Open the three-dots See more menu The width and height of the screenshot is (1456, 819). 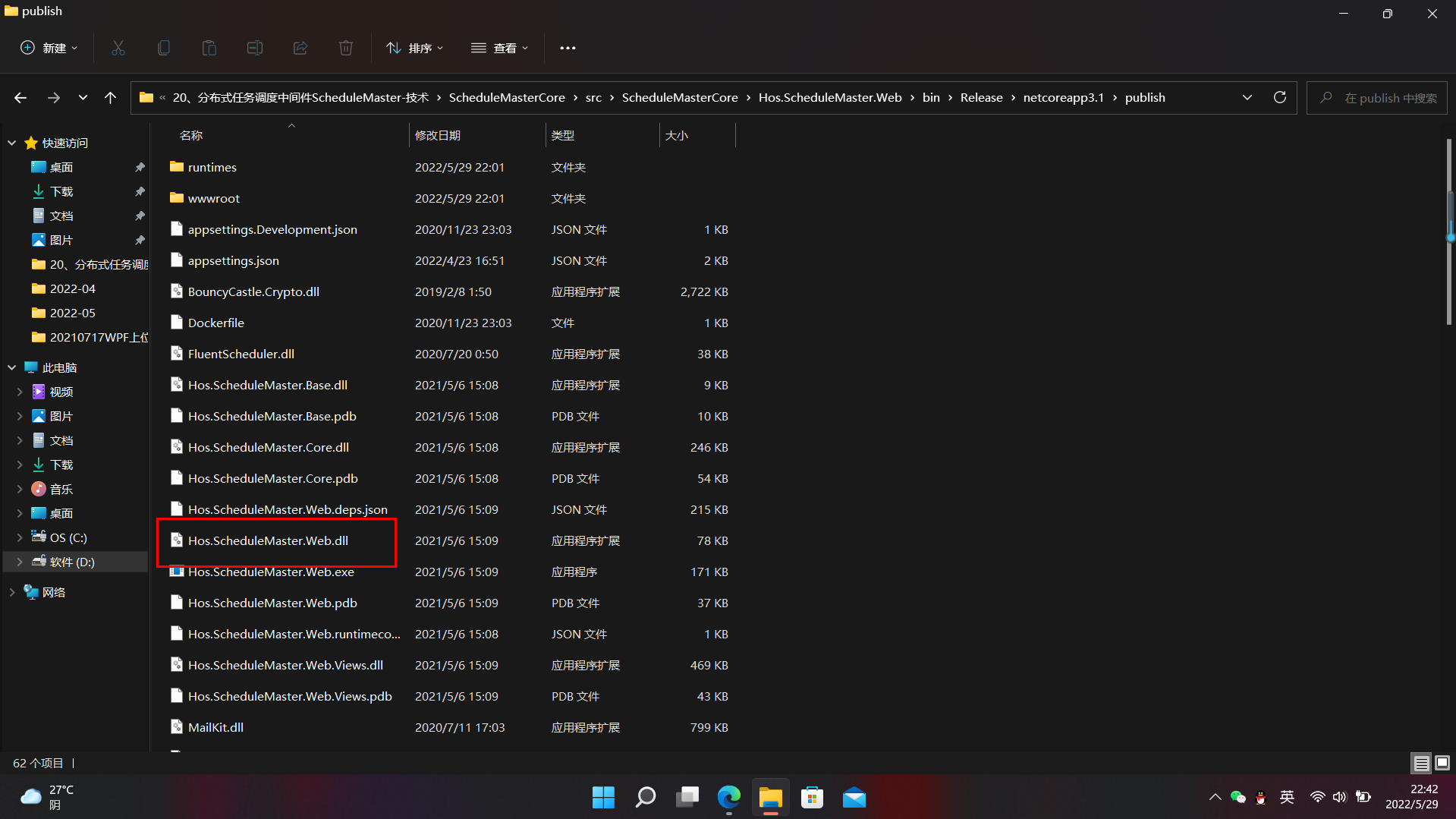click(568, 48)
